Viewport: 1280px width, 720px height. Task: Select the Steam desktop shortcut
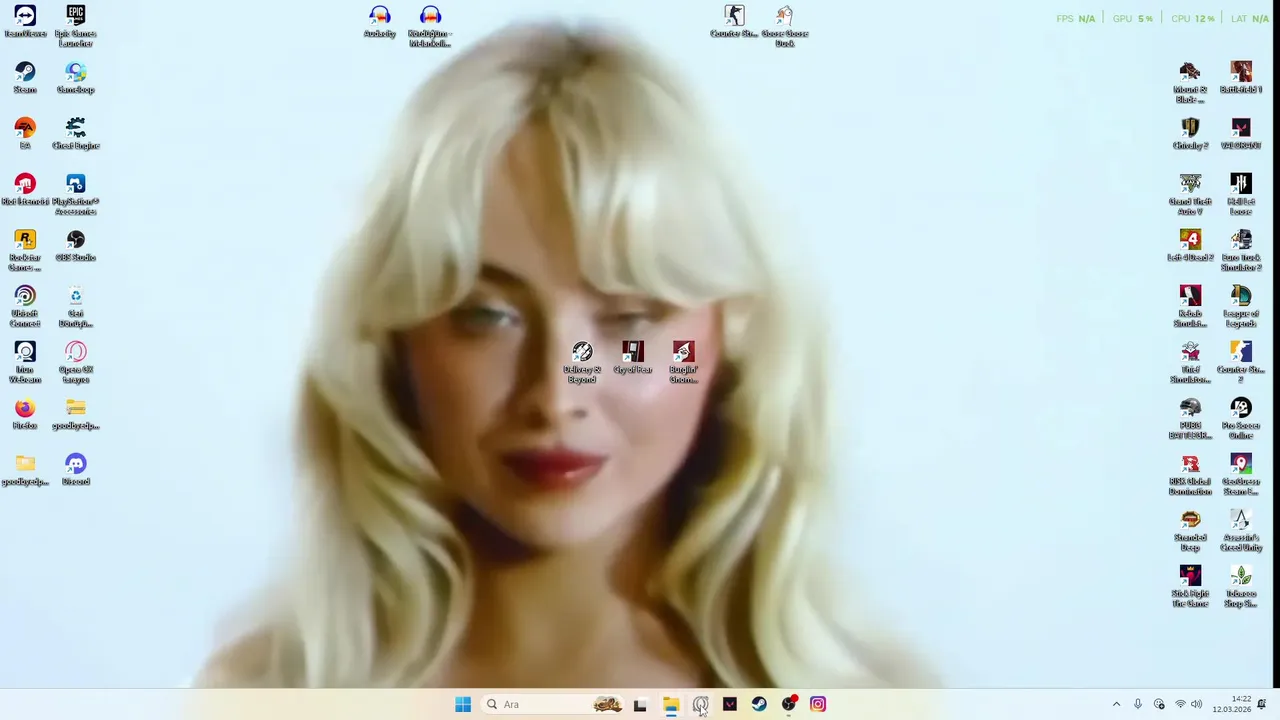25,78
